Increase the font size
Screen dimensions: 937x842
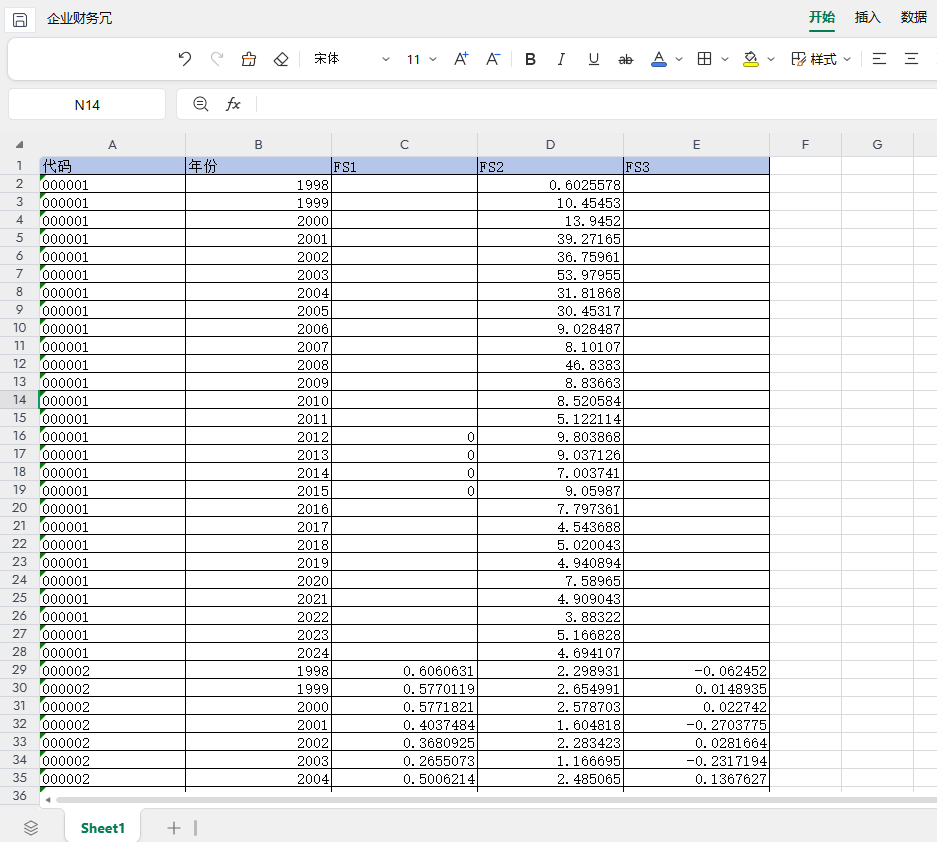coord(461,59)
